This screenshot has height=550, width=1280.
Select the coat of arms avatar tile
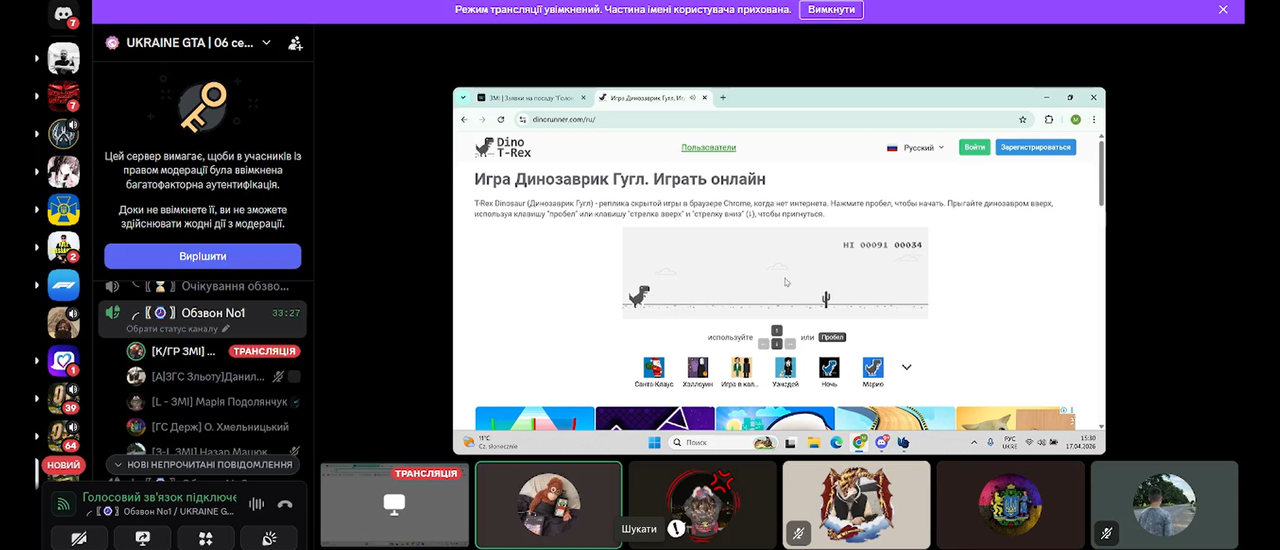[x=1011, y=504]
